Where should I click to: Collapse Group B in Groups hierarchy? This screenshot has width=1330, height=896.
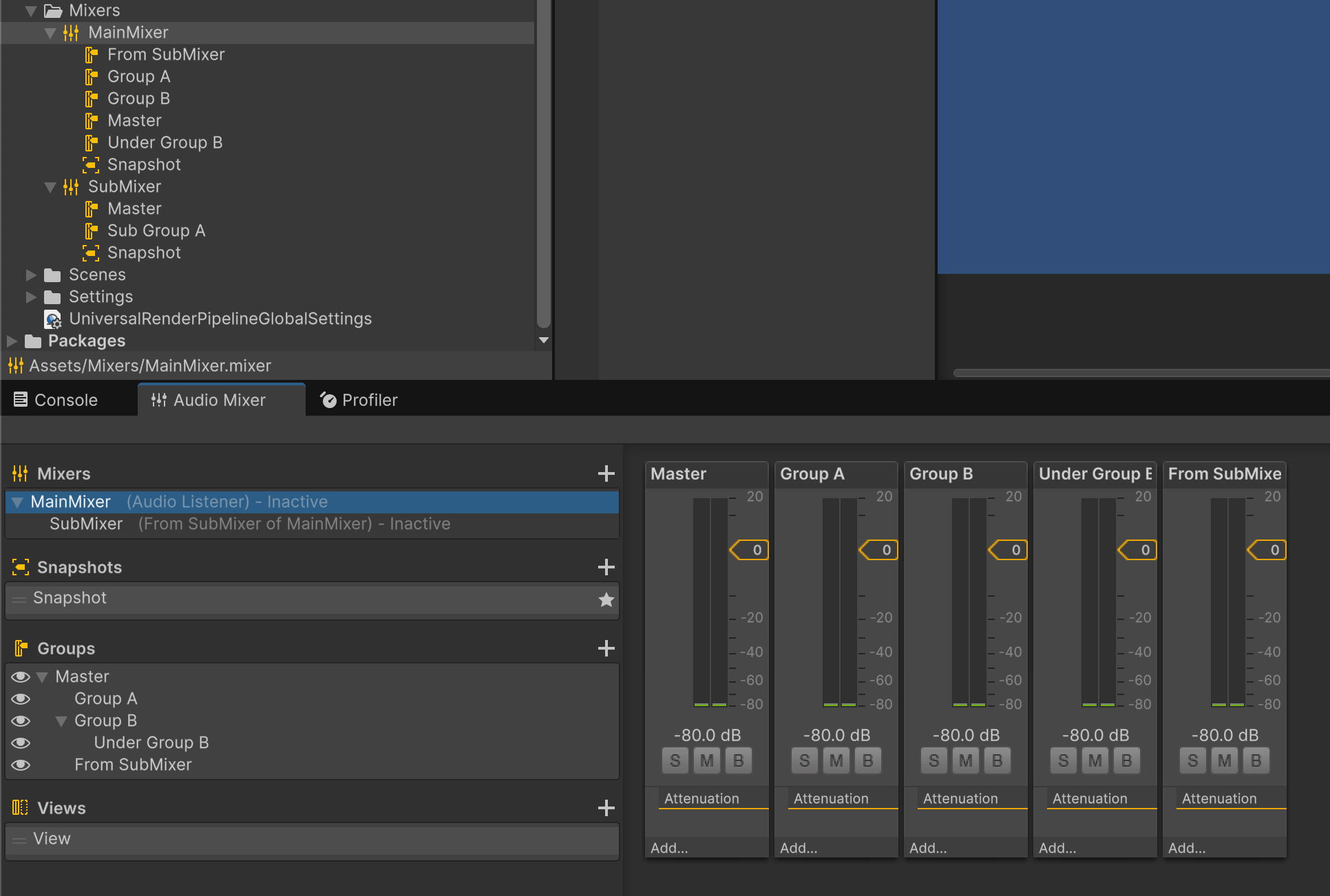pos(61,721)
